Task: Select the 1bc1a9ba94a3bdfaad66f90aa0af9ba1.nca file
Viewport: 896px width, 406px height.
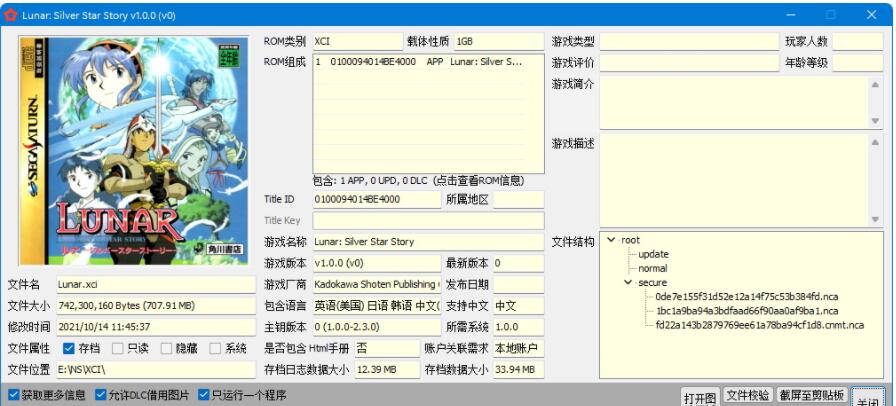Action: click(747, 311)
